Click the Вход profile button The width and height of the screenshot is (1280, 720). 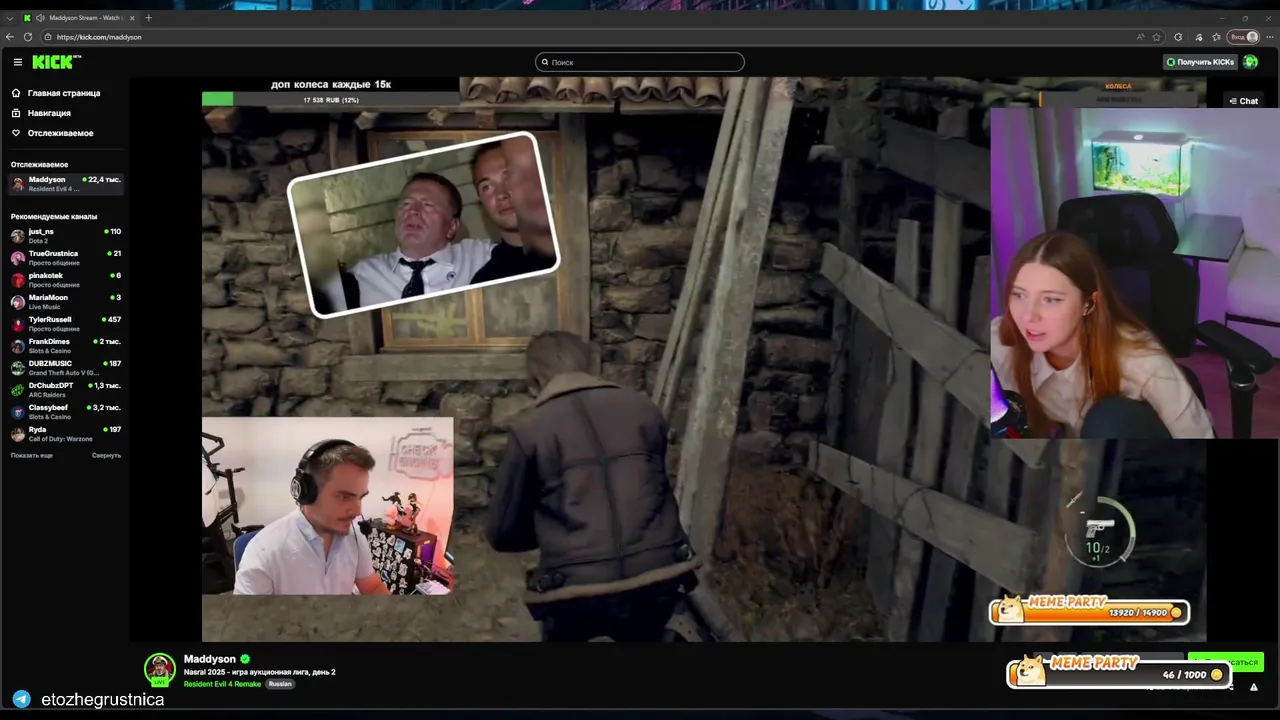1244,37
